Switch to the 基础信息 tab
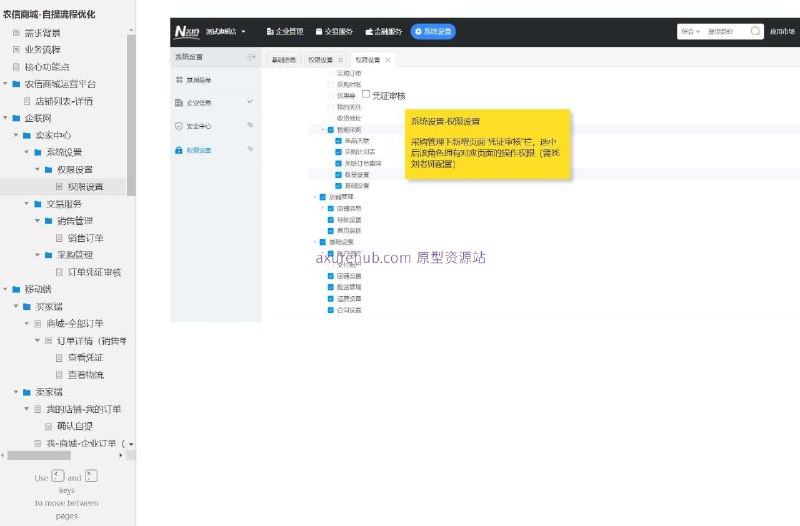 (x=284, y=60)
